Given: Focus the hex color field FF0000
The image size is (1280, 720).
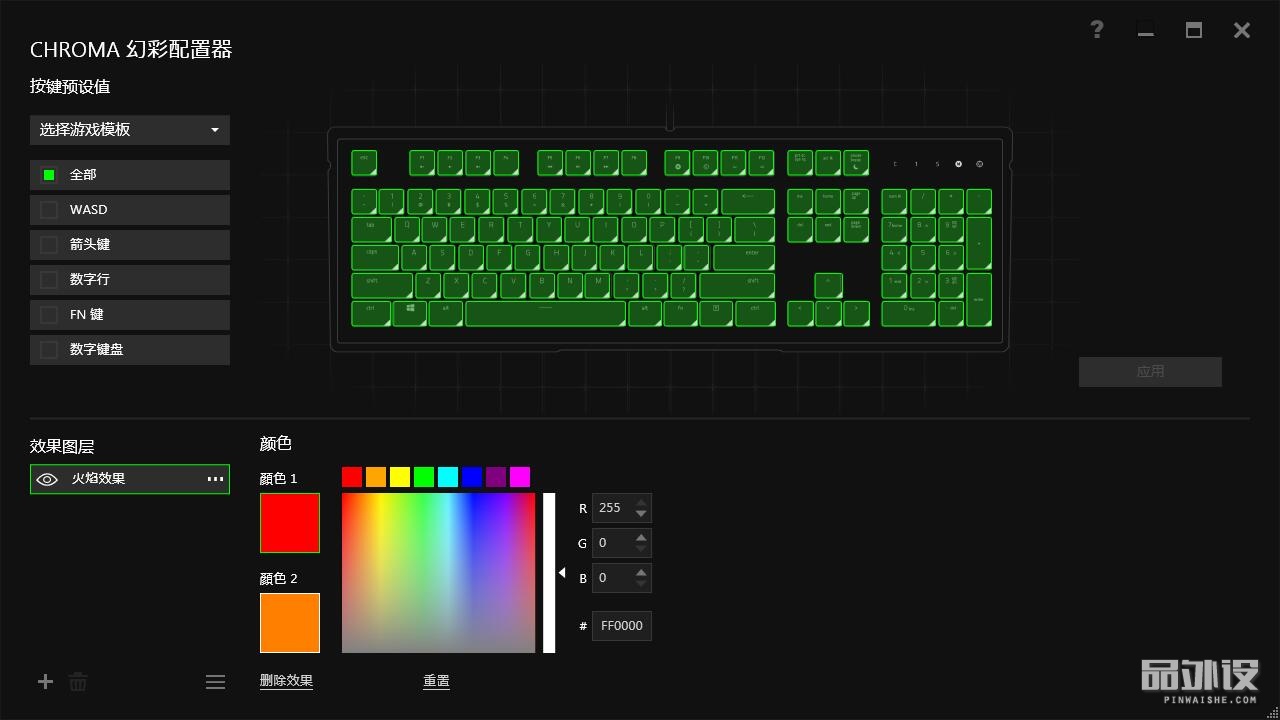Looking at the screenshot, I should 622,626.
